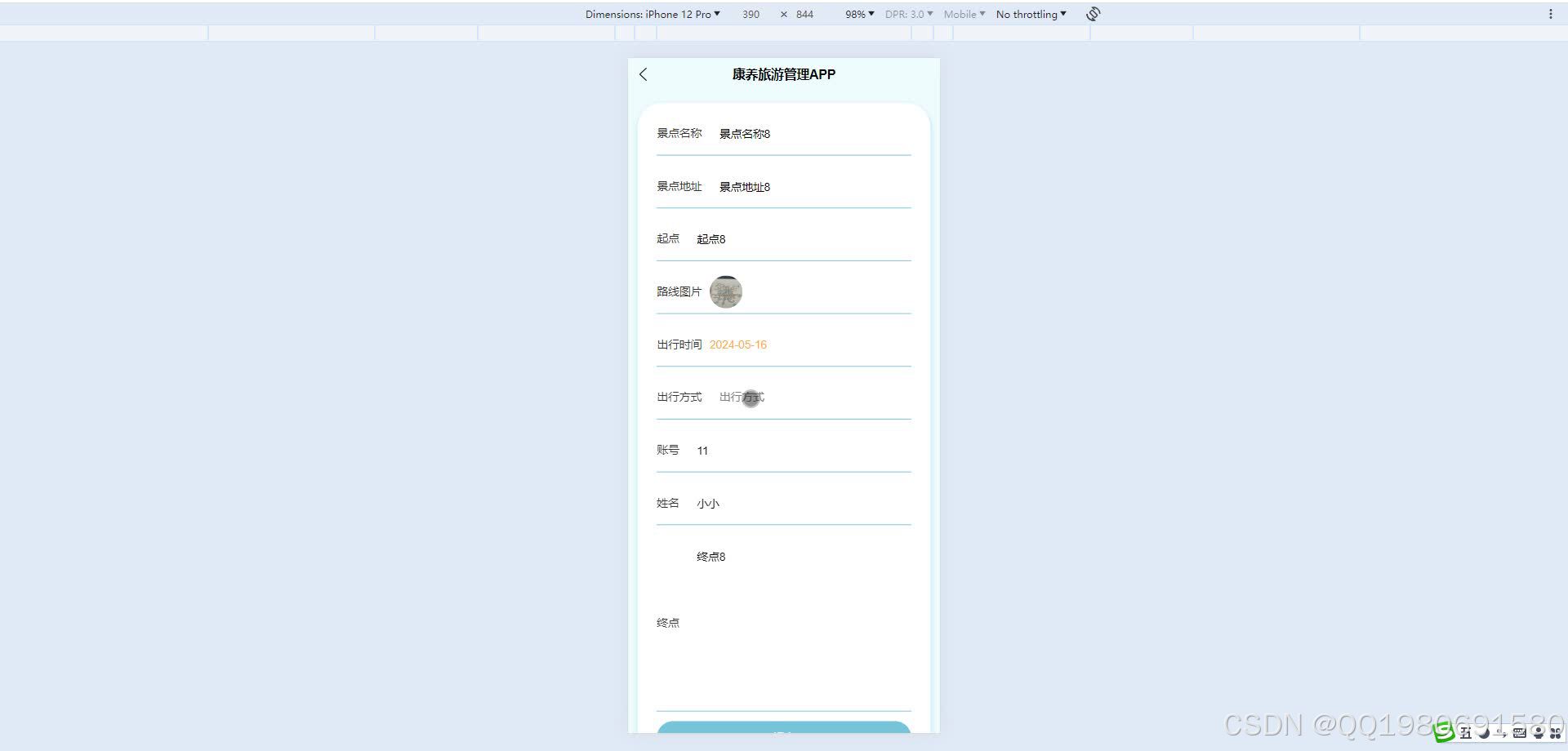The image size is (1568, 751).
Task: Open the 98% zoom level dropdown
Action: click(x=857, y=14)
